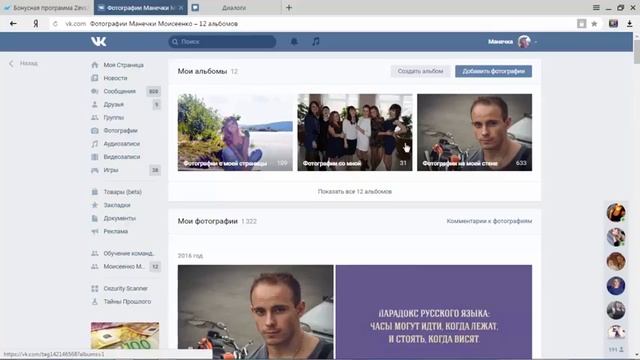
Task: Open Фотографии in sidebar
Action: pos(120,130)
